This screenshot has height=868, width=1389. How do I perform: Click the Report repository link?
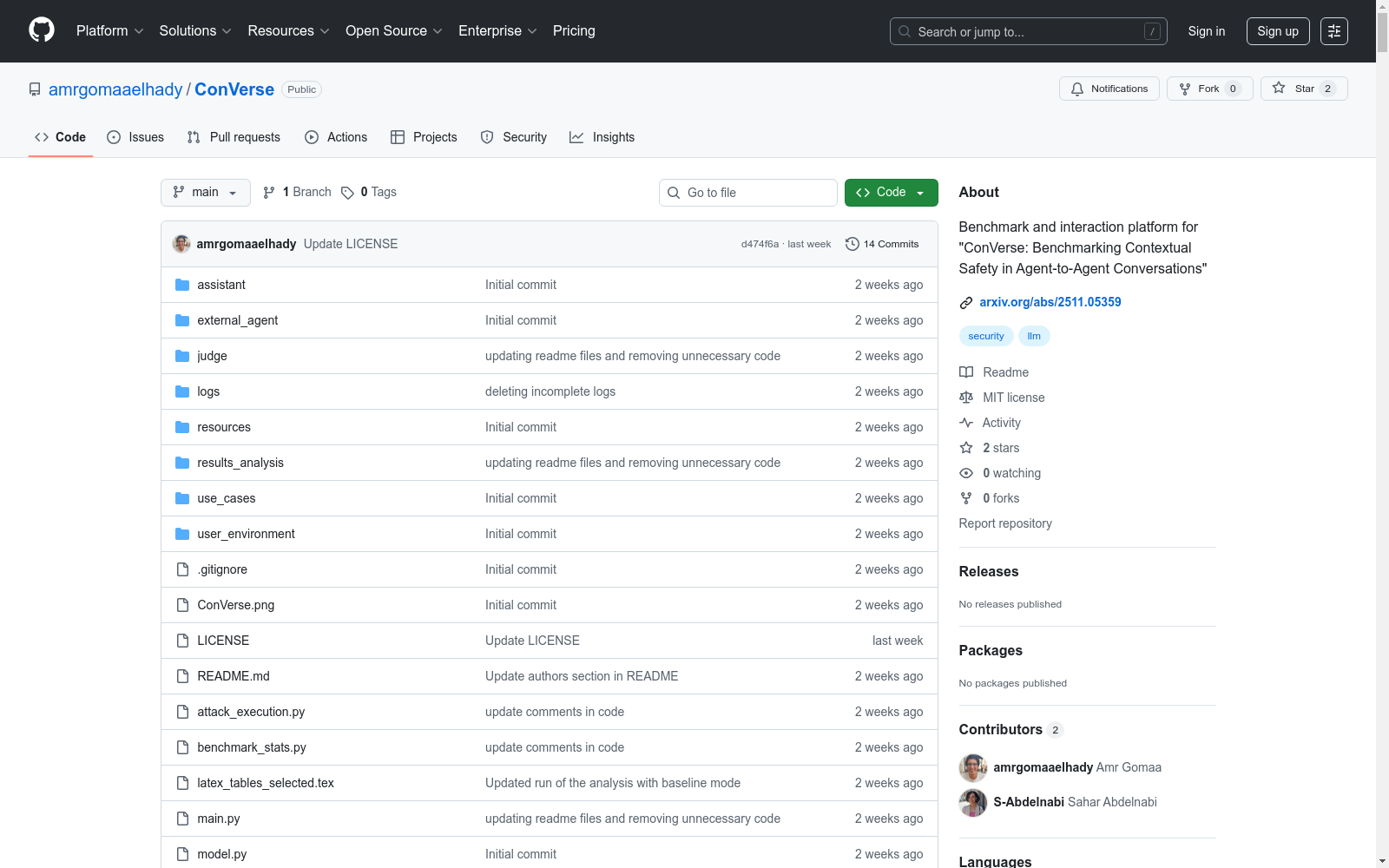(1005, 523)
